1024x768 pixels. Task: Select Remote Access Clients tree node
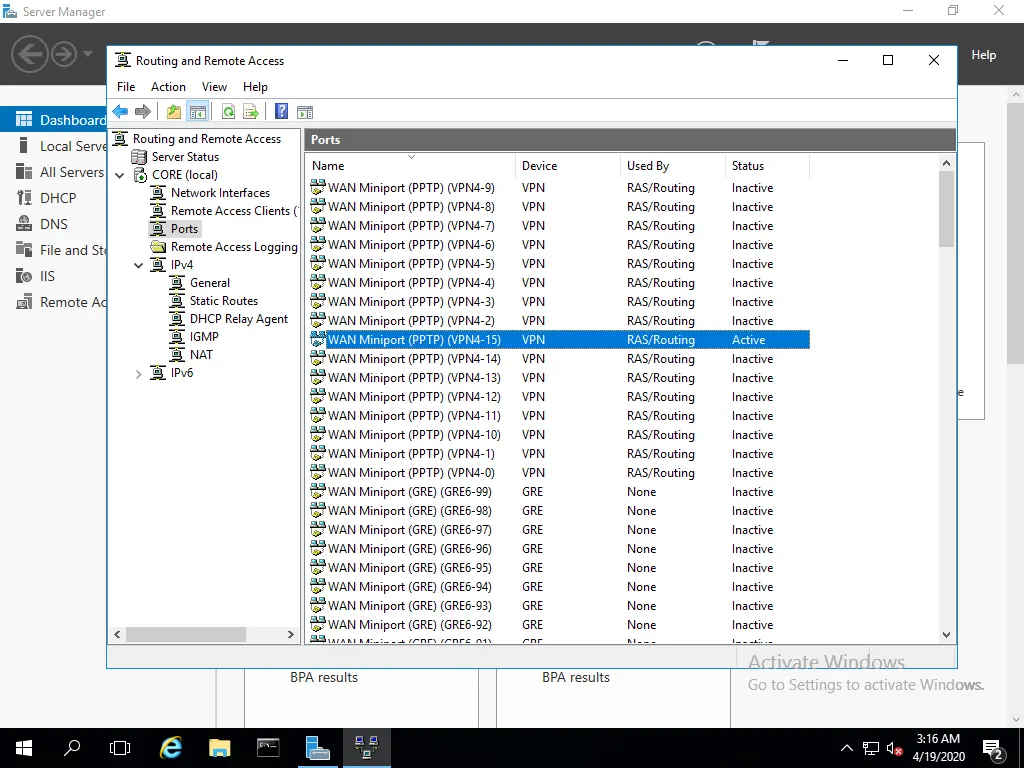(x=233, y=211)
